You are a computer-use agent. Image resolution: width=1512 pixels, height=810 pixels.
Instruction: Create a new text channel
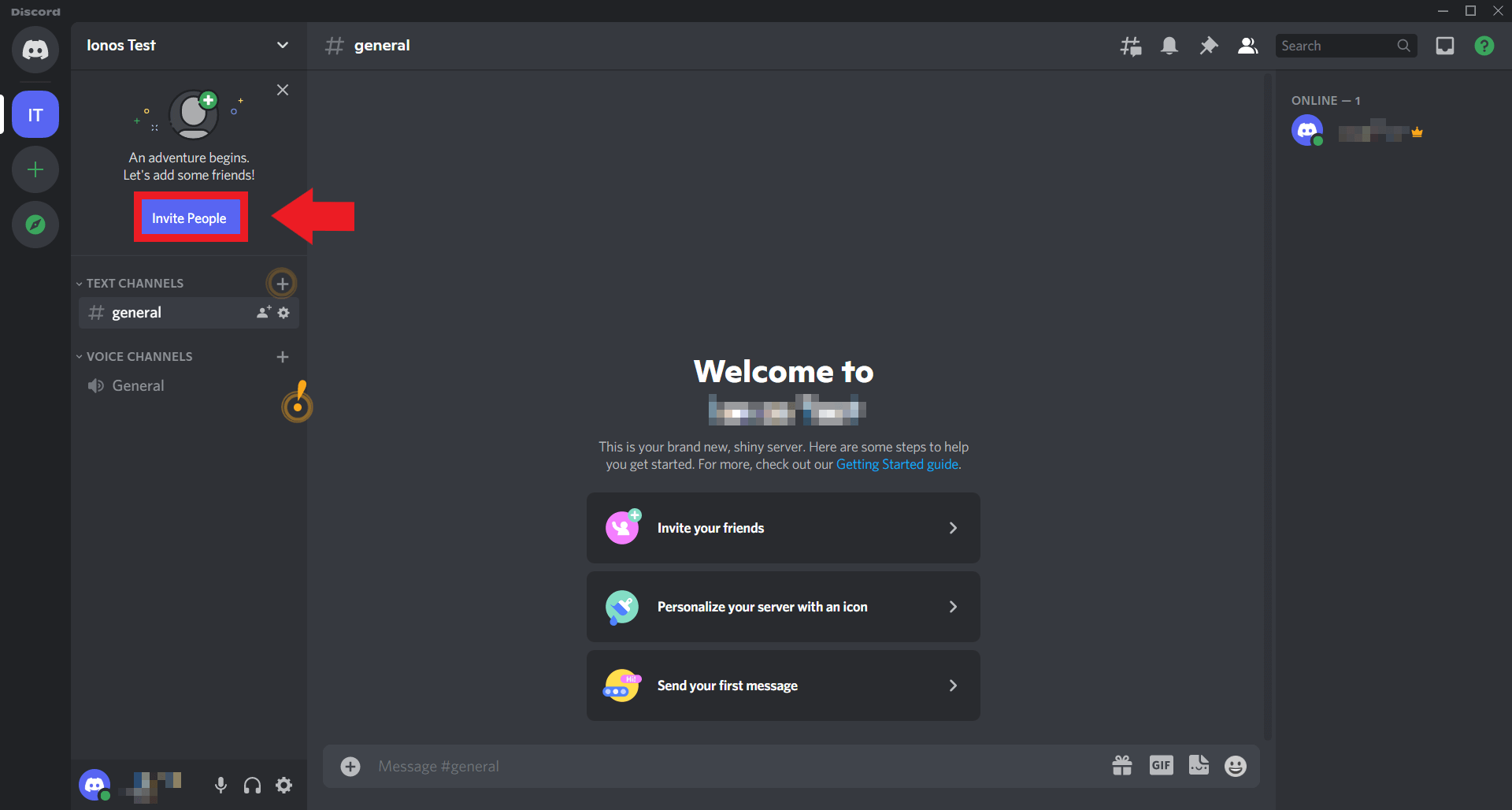(x=282, y=282)
